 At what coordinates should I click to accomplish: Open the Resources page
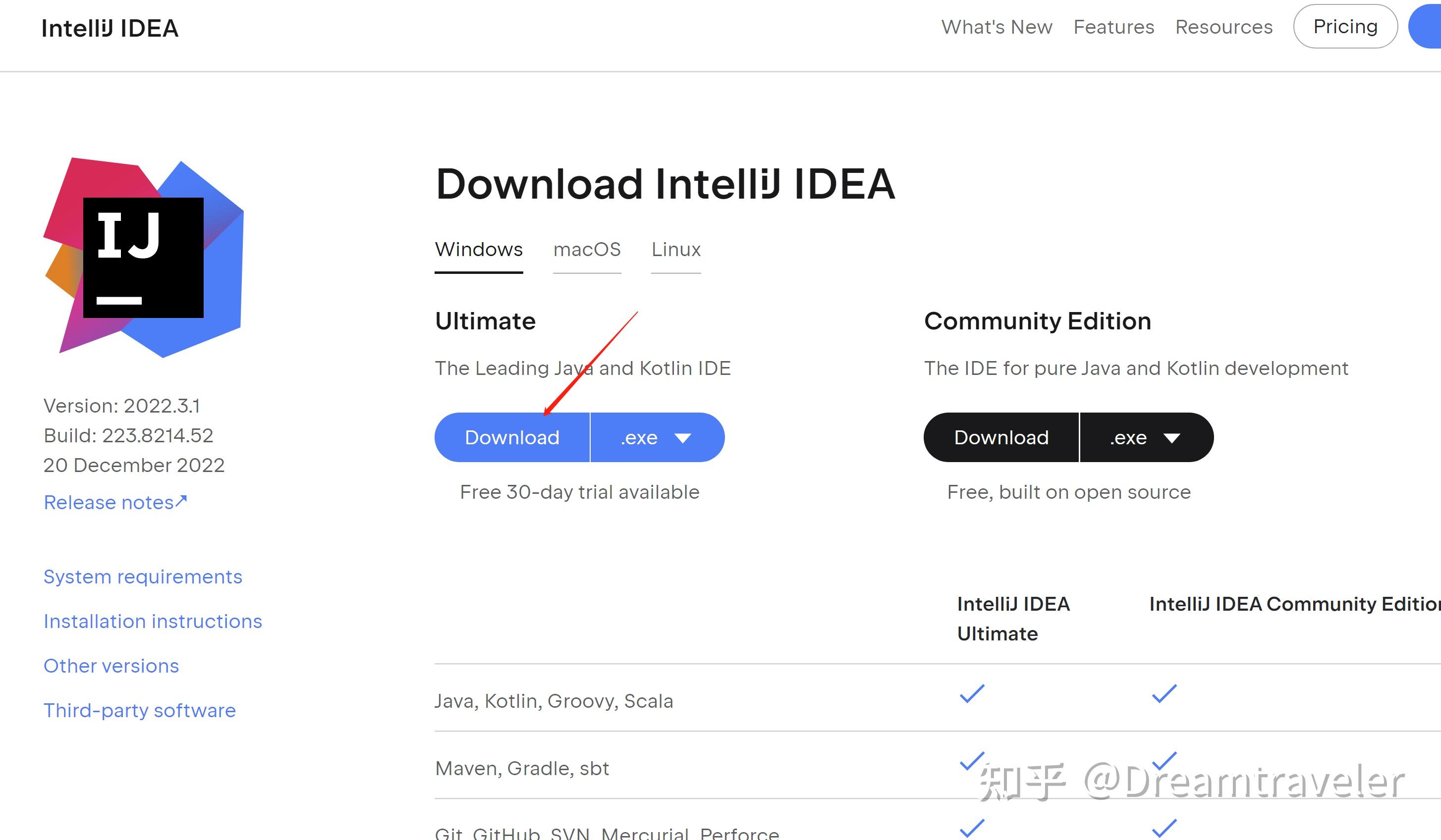(1223, 27)
